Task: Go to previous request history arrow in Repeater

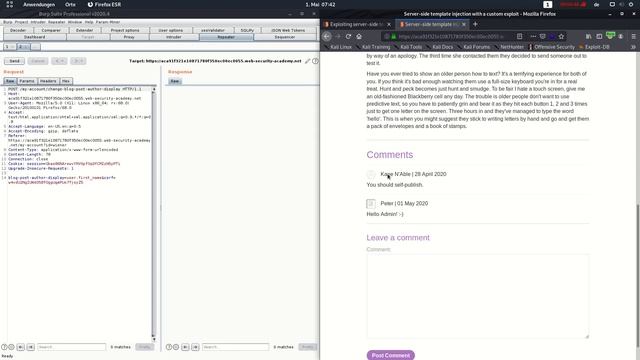Action: pyautogui.click(x=60, y=61)
